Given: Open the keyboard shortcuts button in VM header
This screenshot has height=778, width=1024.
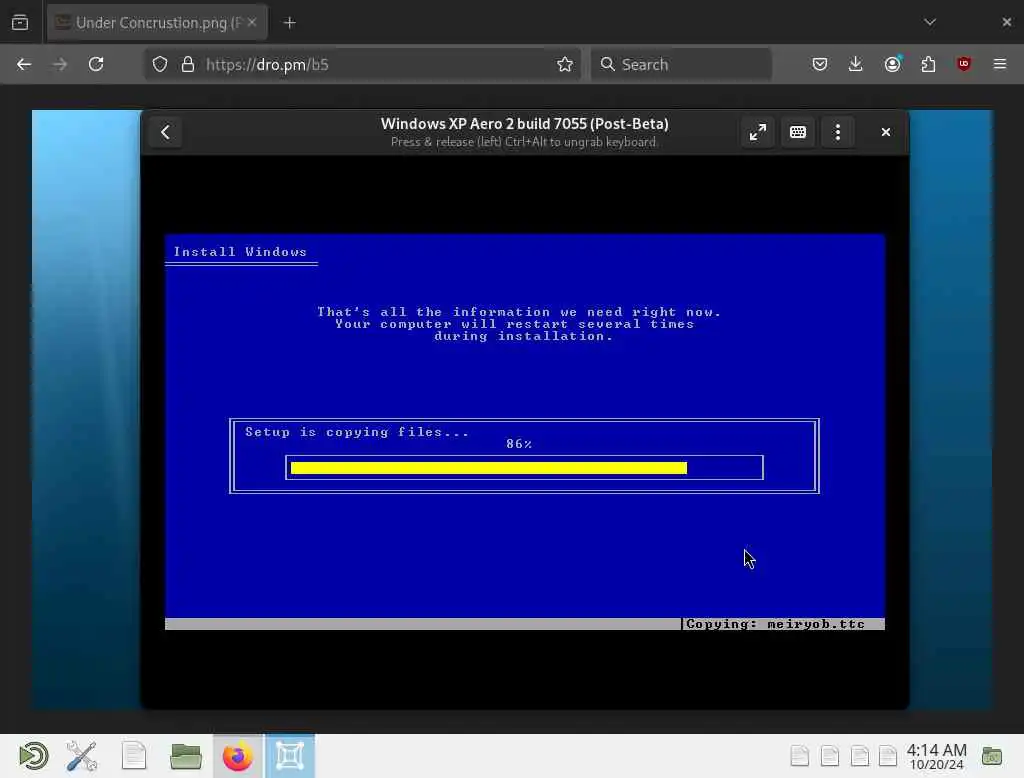Looking at the screenshot, I should pyautogui.click(x=797, y=132).
